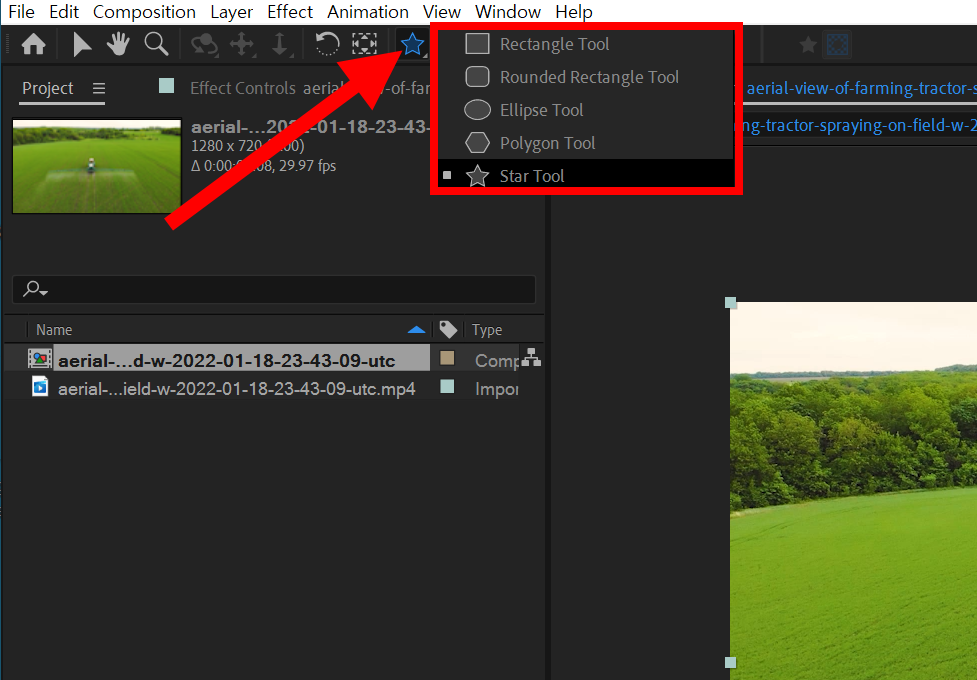The width and height of the screenshot is (977, 680).
Task: Open the Effect menu
Action: pos(290,12)
